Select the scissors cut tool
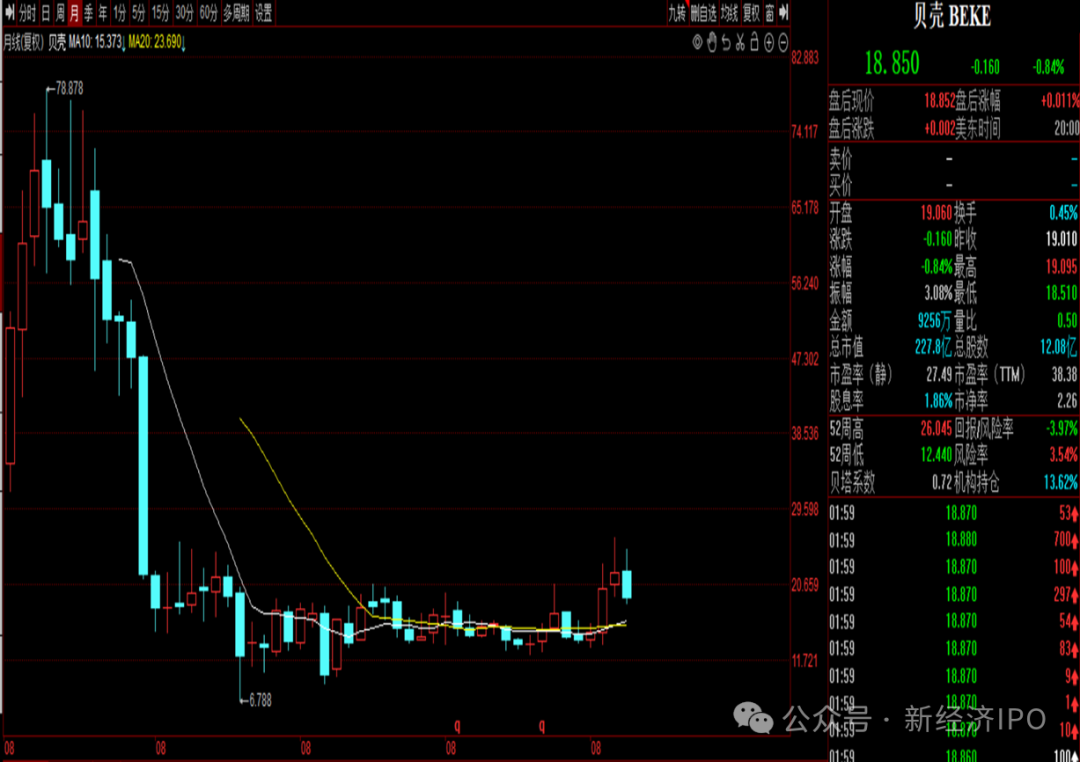The image size is (1080, 762). click(740, 43)
